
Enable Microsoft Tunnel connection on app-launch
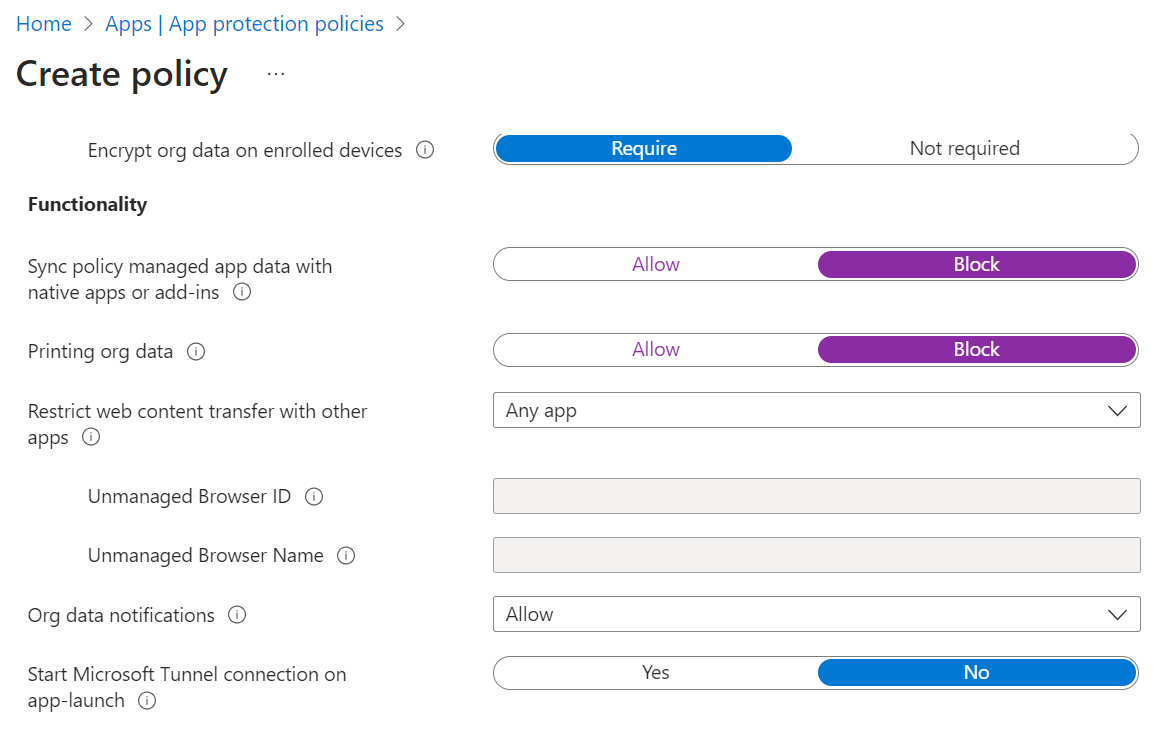655,672
